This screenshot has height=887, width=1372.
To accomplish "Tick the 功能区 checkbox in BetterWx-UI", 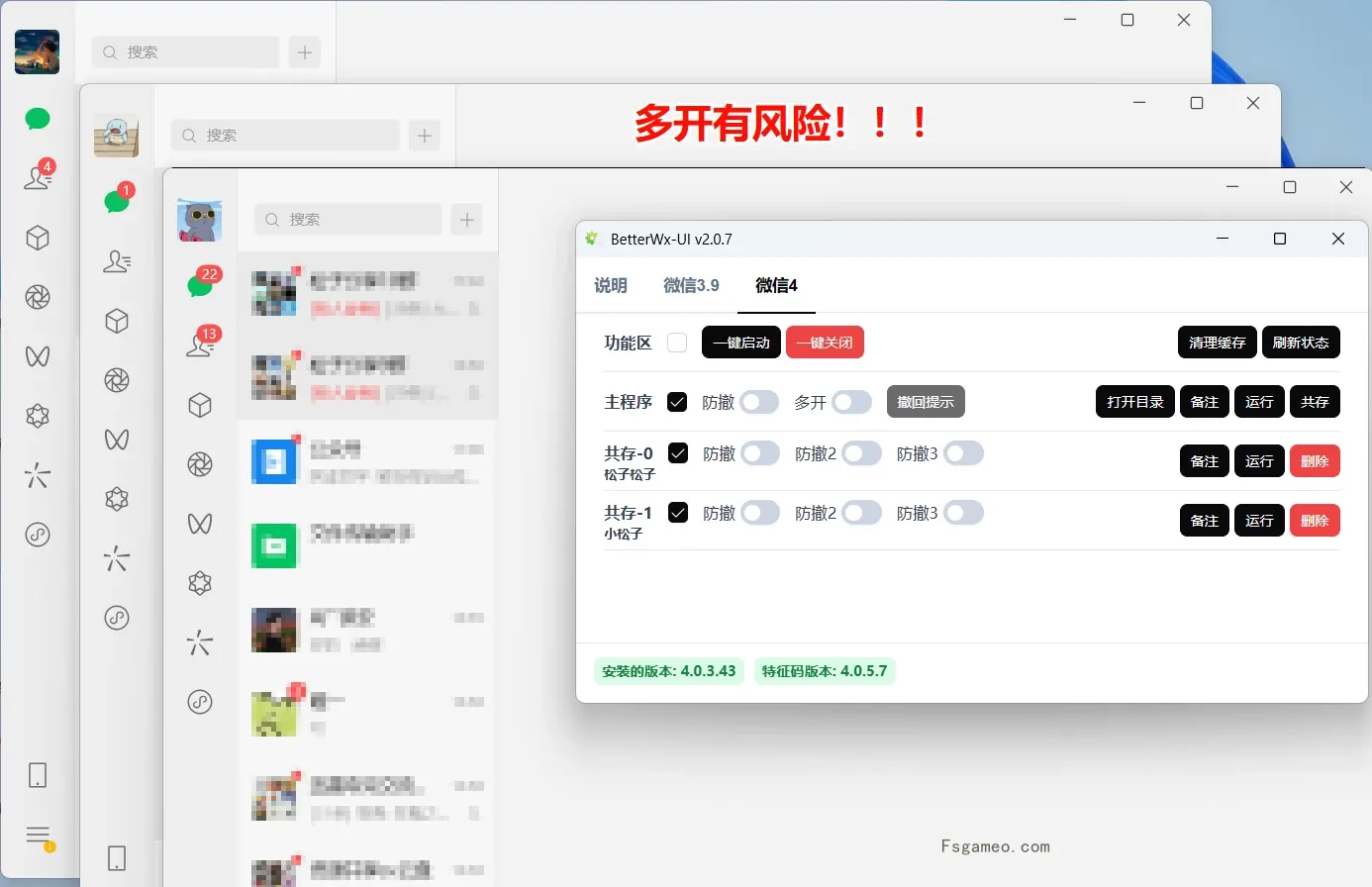I will coord(677,343).
